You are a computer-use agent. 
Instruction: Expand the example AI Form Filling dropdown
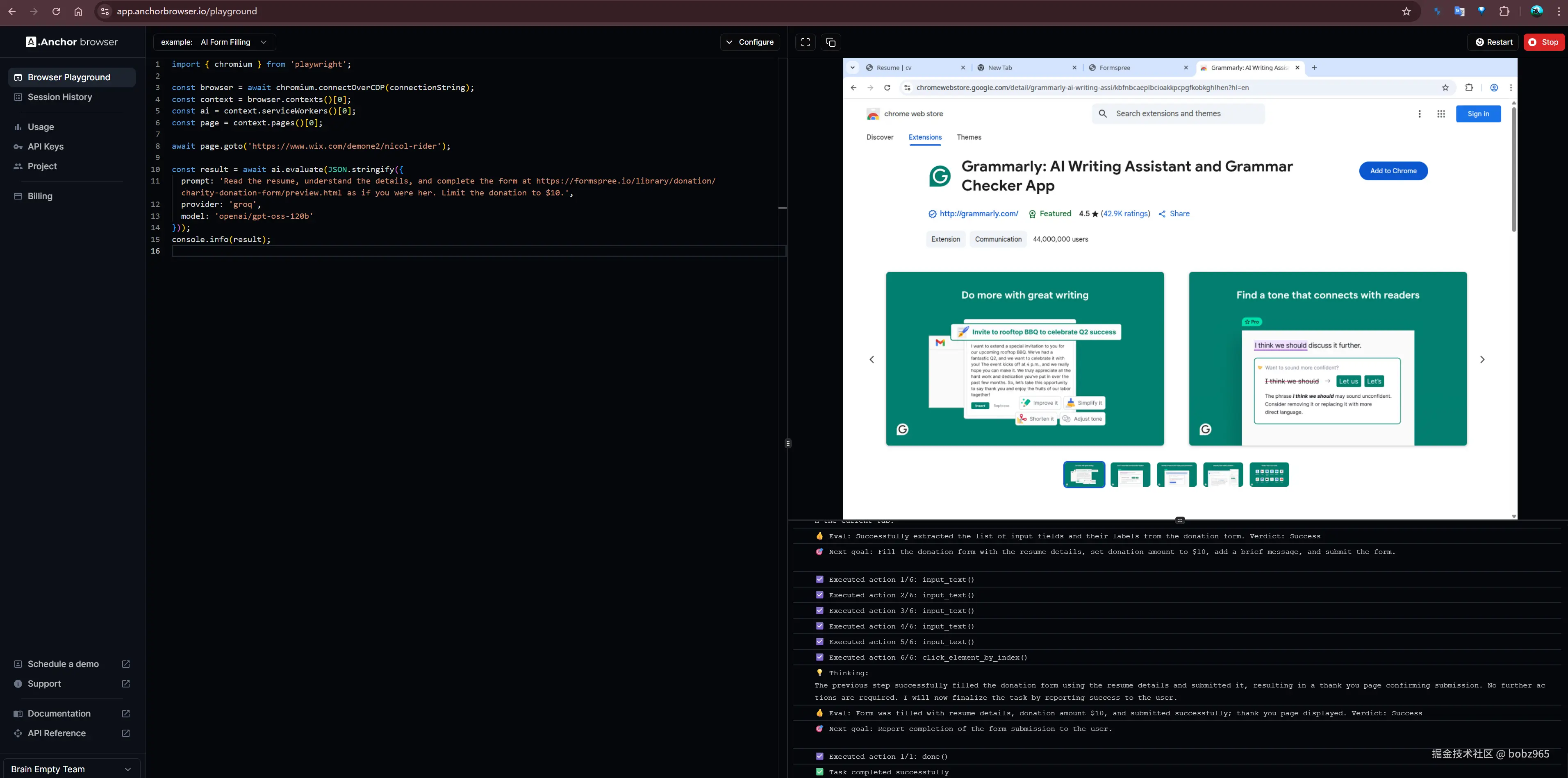[214, 42]
